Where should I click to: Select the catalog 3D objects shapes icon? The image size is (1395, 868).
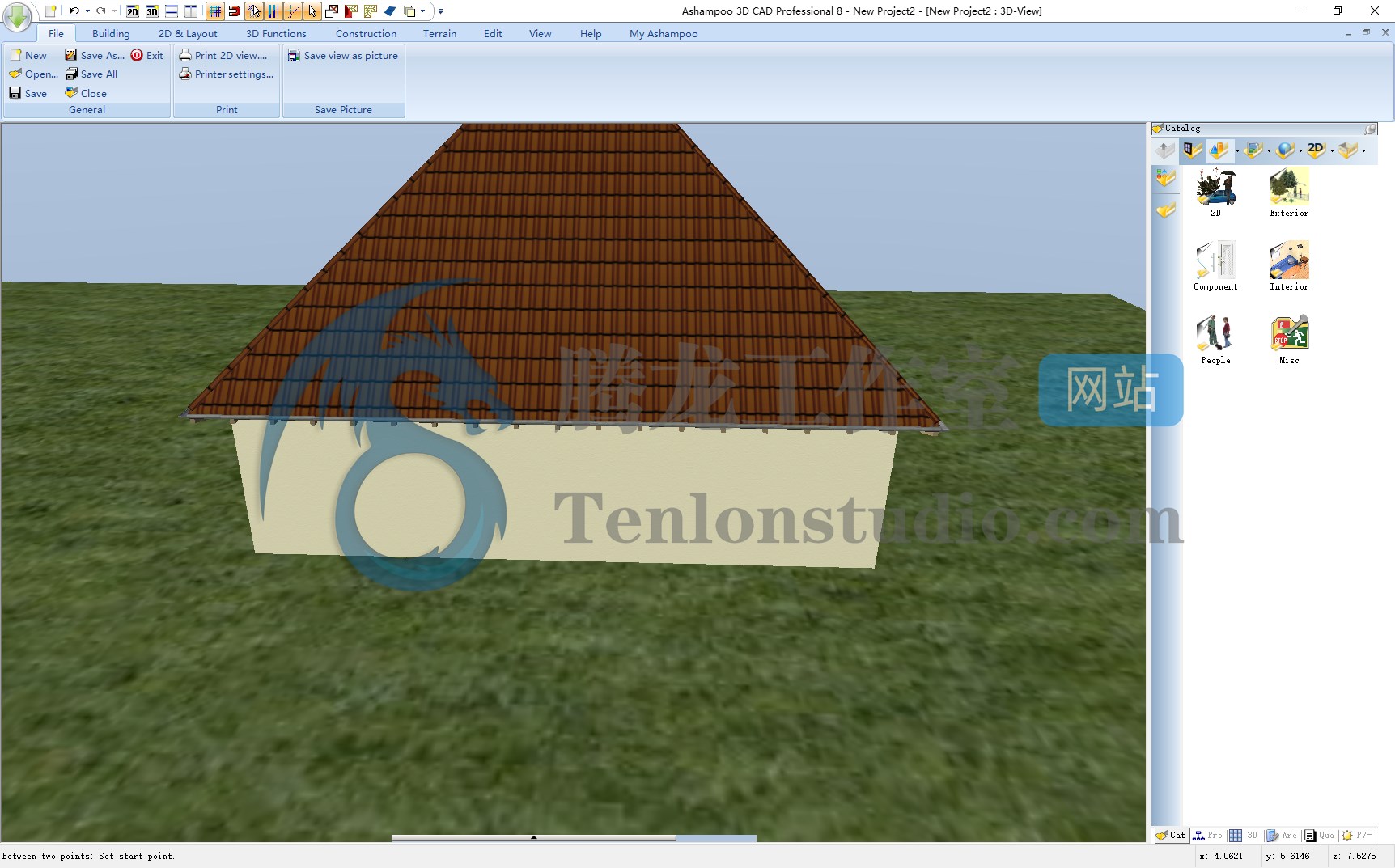(1219, 150)
